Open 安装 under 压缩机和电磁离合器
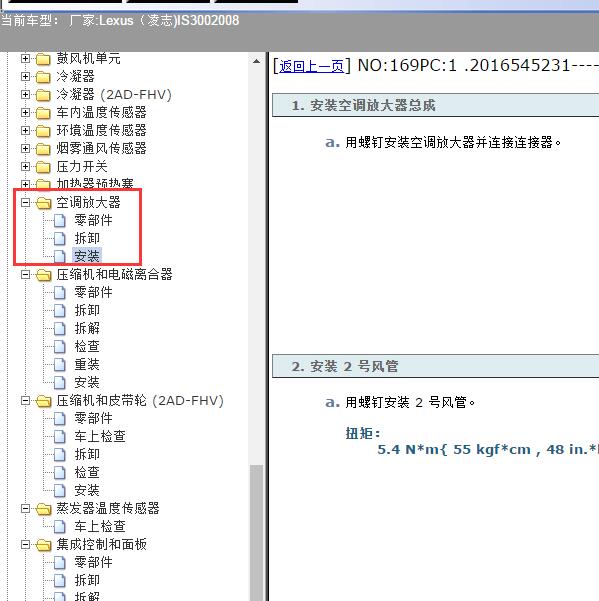The image size is (599, 601). 87,383
